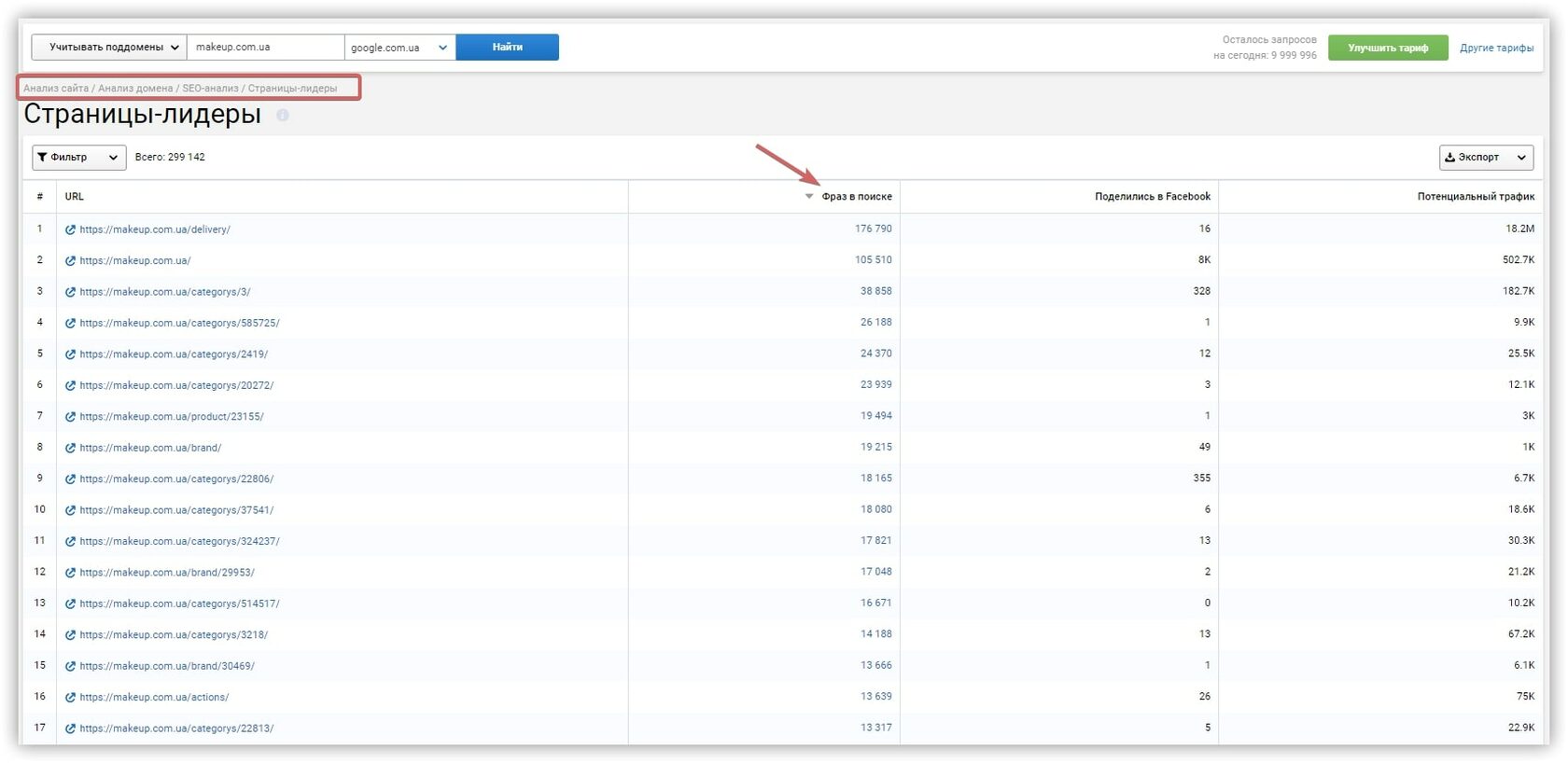Viewport: 1568px width, 763px height.
Task: Click the 502.7K potential traffic value
Action: 1519,260
